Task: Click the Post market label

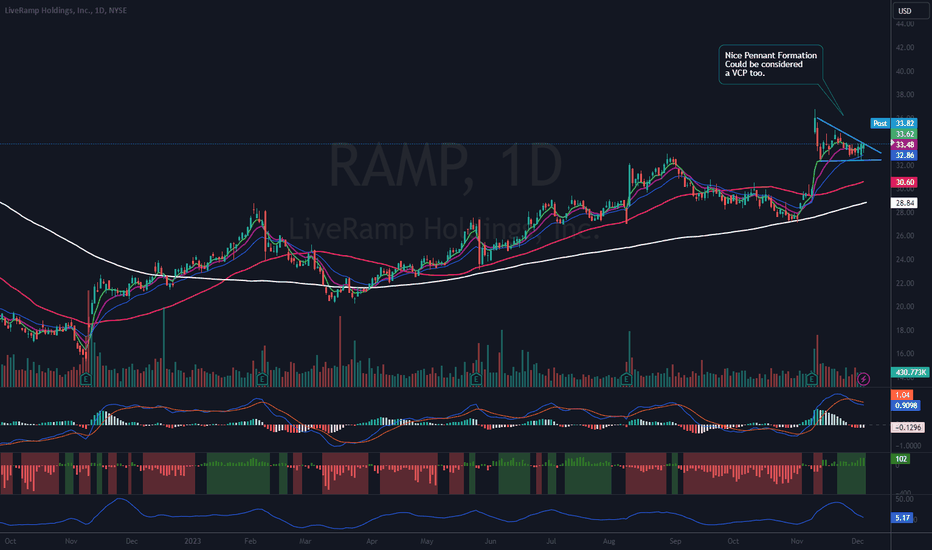Action: point(880,123)
